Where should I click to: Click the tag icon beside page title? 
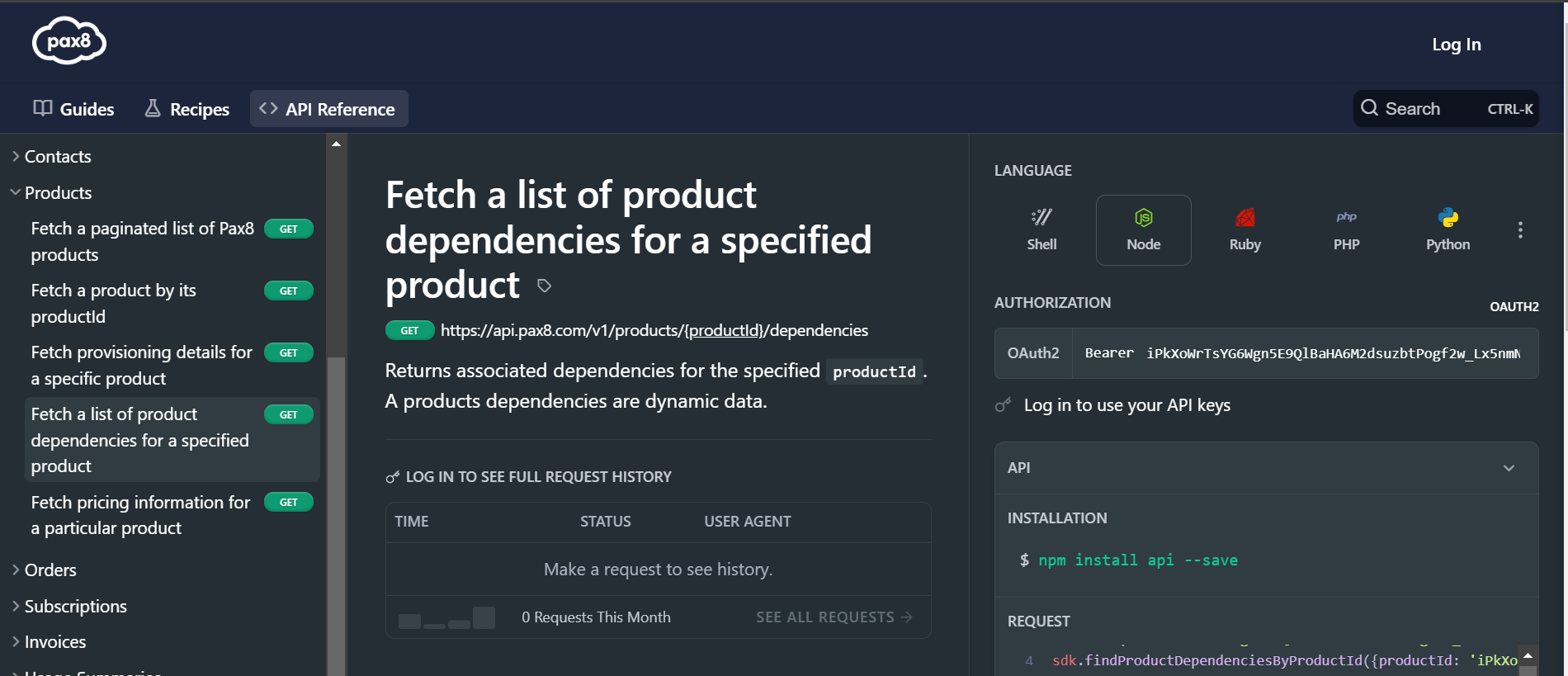click(544, 286)
